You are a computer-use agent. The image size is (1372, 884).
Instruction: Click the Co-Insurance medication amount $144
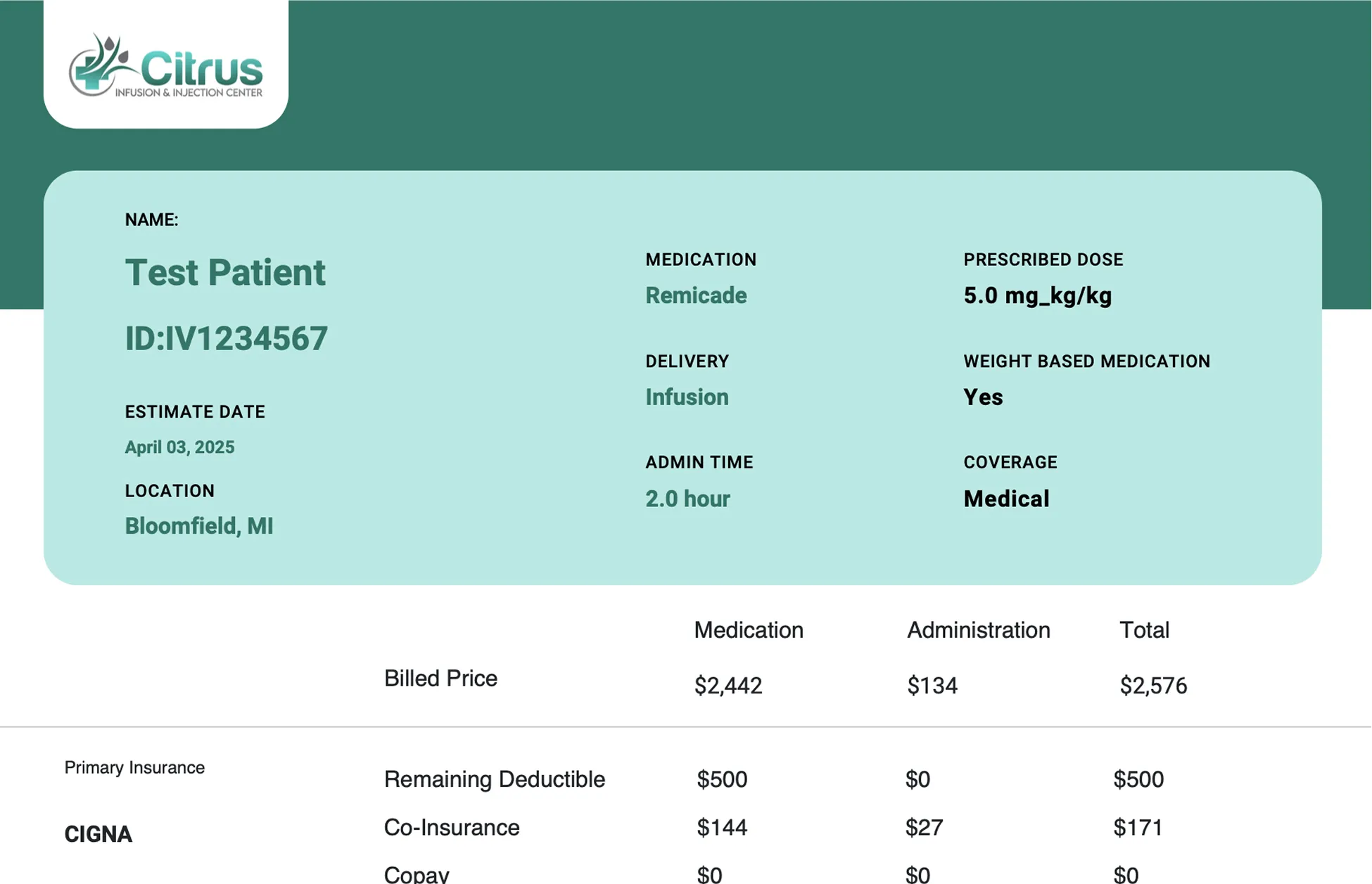coord(722,828)
